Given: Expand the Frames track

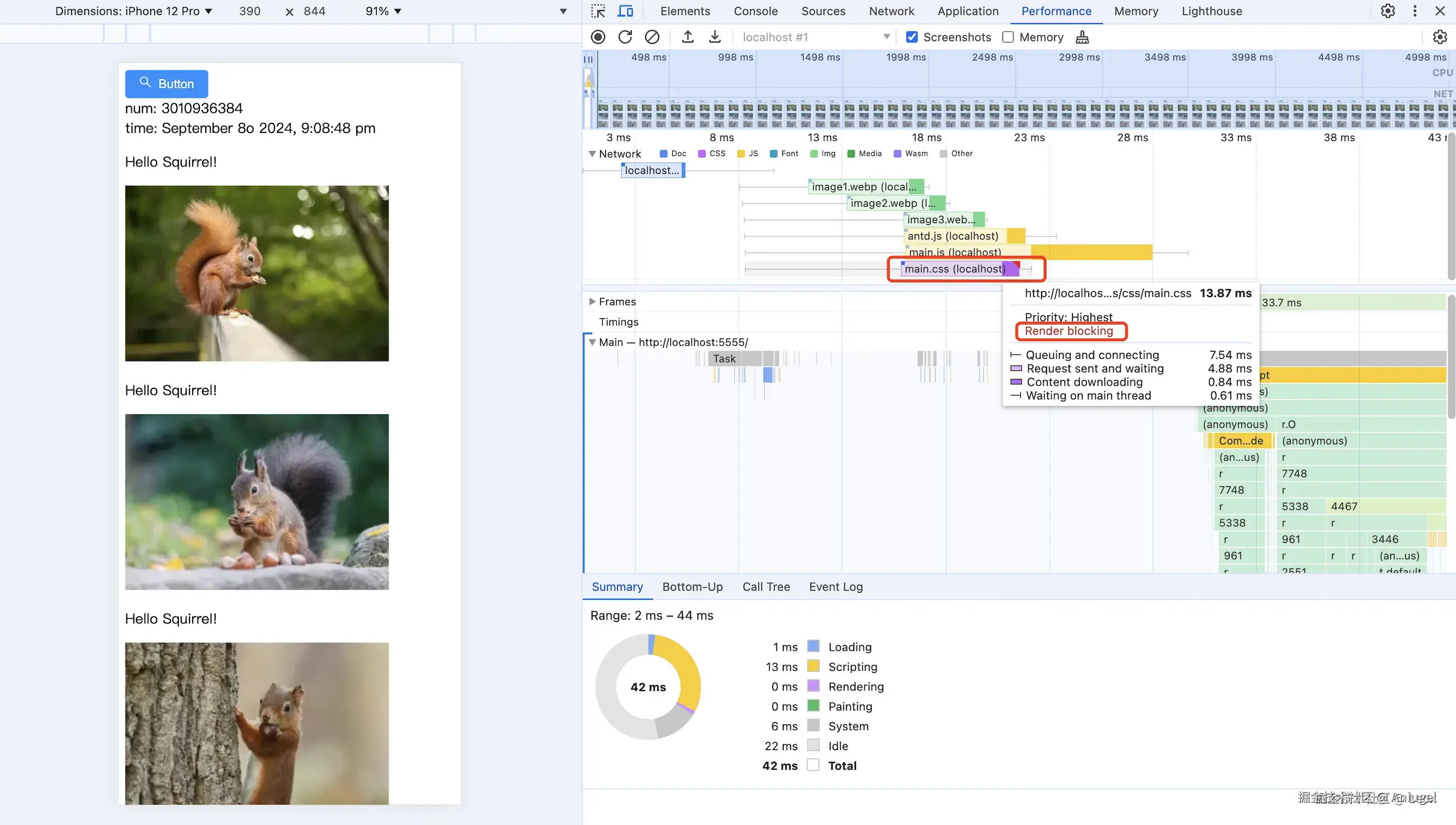Looking at the screenshot, I should click(592, 302).
